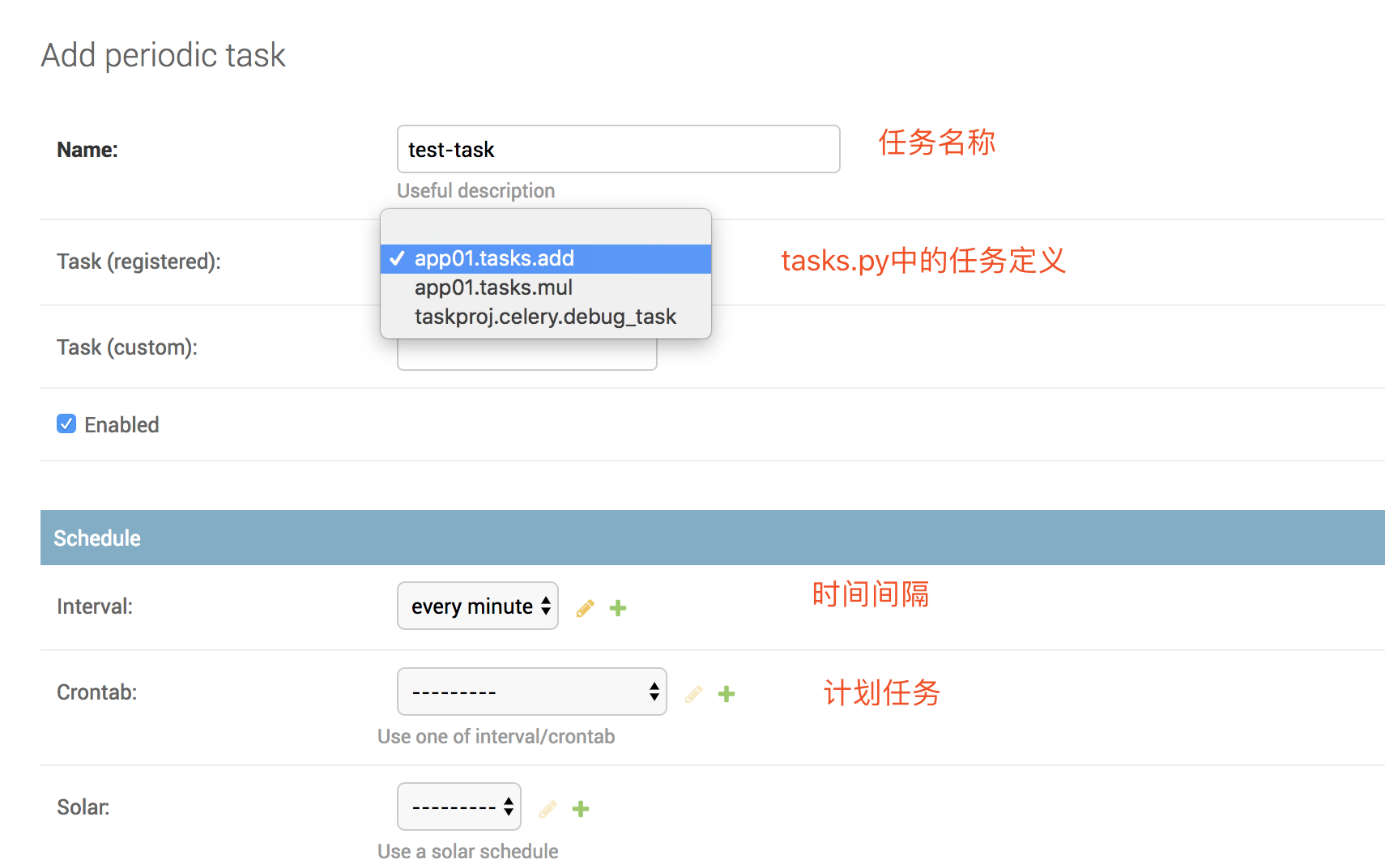Add a new crontab schedule via plus icon
This screenshot has width=1385, height=868.
point(726,694)
